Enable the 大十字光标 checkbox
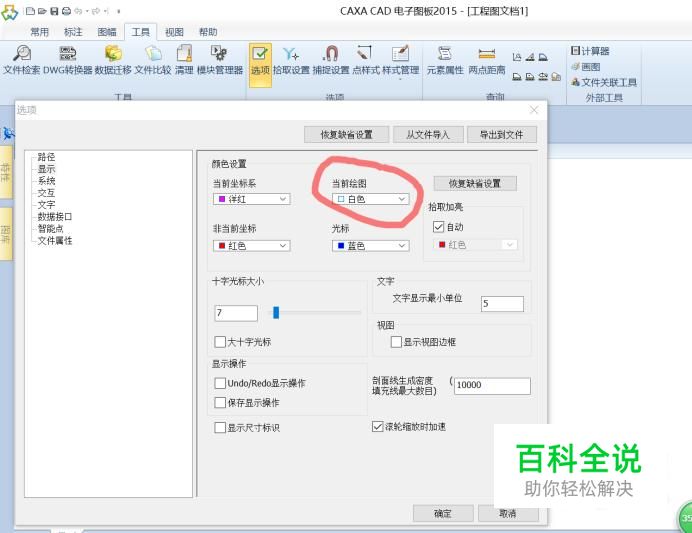Screen dimensions: 692x533 pos(220,342)
